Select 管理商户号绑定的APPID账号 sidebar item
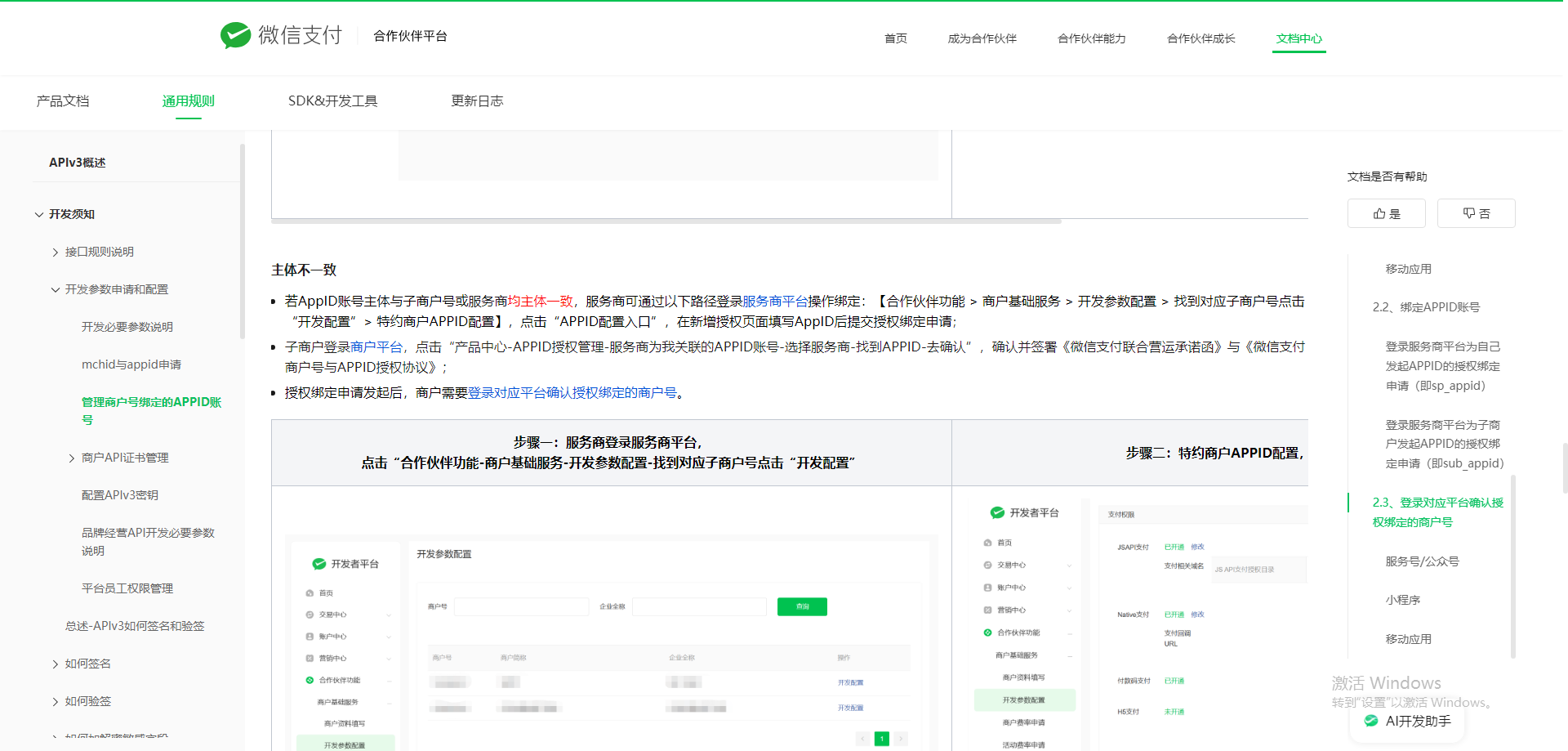Viewport: 1568px width, 751px height. click(152, 410)
